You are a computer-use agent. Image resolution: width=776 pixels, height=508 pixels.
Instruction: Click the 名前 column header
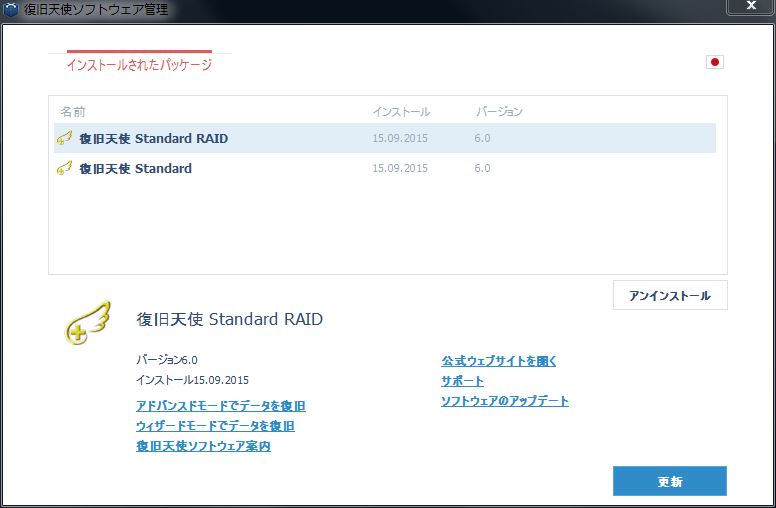tap(73, 112)
